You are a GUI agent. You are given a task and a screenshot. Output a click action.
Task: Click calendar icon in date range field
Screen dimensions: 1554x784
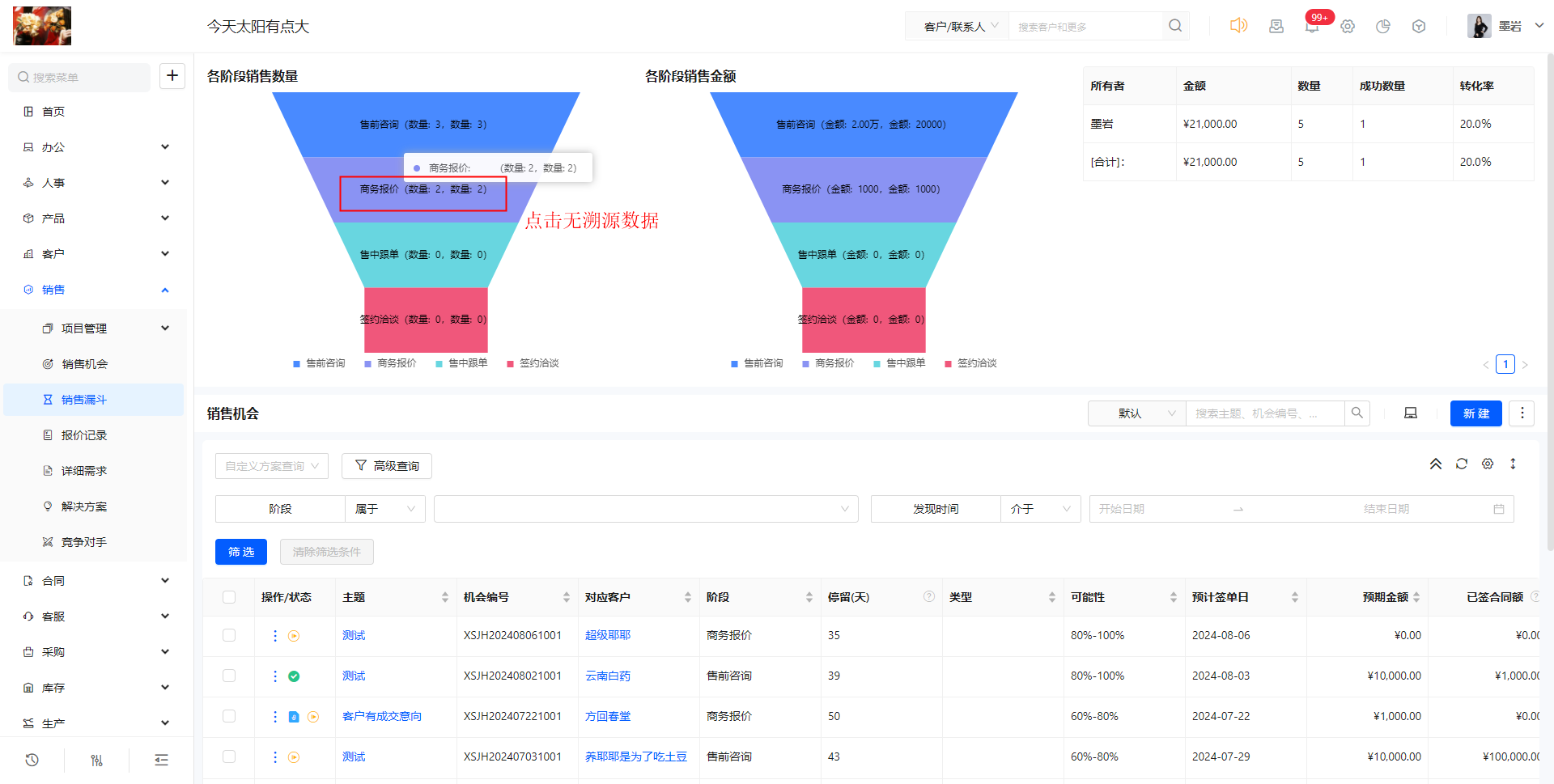coord(1499,509)
